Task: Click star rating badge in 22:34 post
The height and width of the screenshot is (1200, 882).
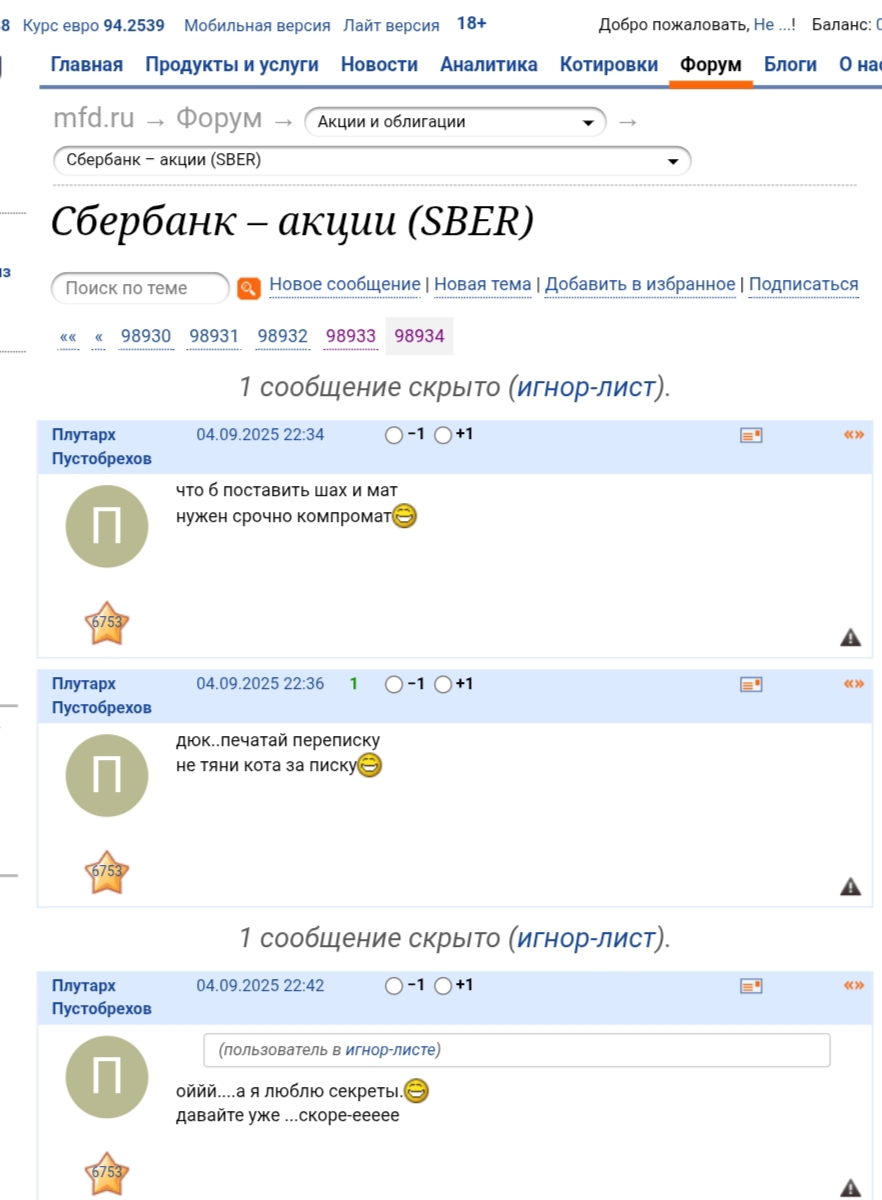Action: pyautogui.click(x=107, y=623)
